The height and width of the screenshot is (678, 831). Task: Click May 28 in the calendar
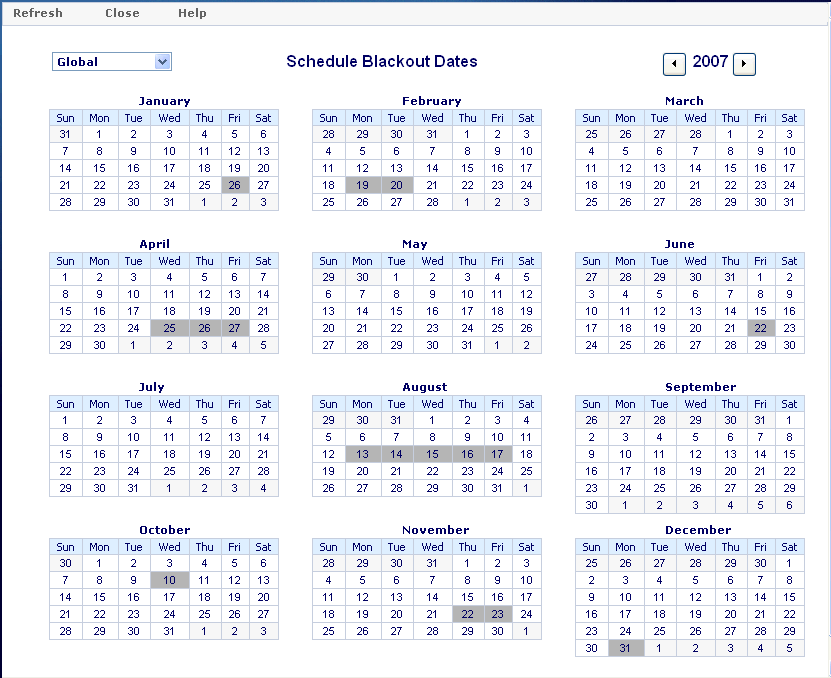(x=363, y=345)
